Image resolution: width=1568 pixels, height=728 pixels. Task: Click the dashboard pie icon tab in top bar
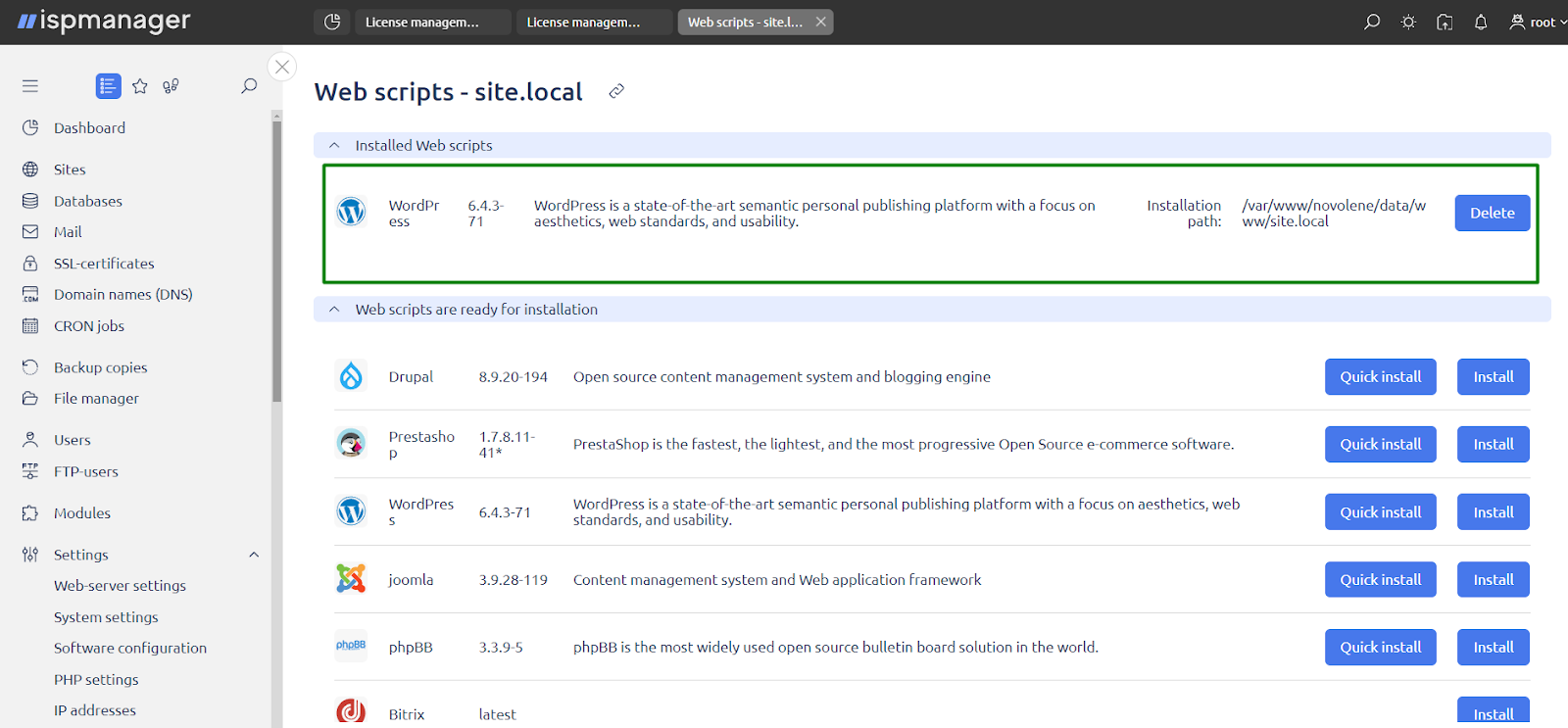tap(332, 22)
